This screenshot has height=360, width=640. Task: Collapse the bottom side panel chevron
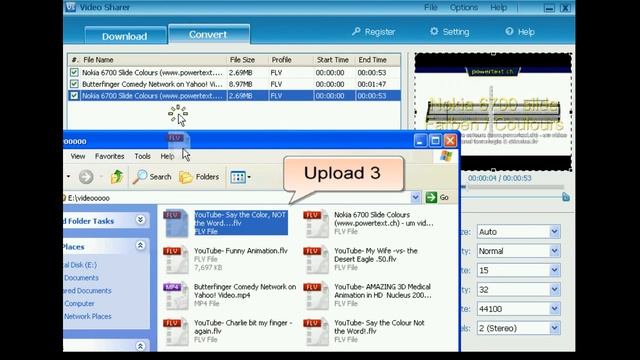(x=140, y=347)
